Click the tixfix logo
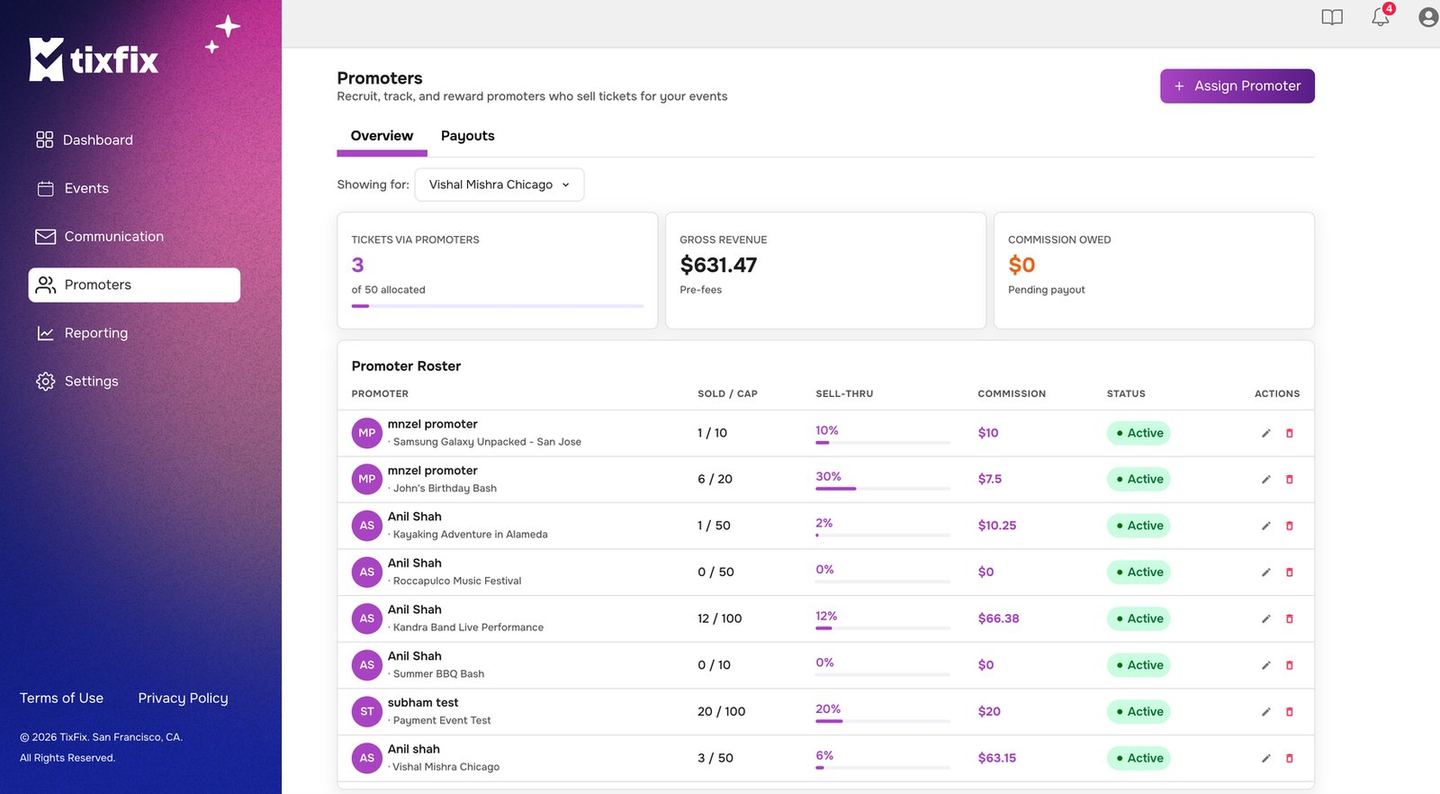1440x794 pixels. [x=94, y=59]
